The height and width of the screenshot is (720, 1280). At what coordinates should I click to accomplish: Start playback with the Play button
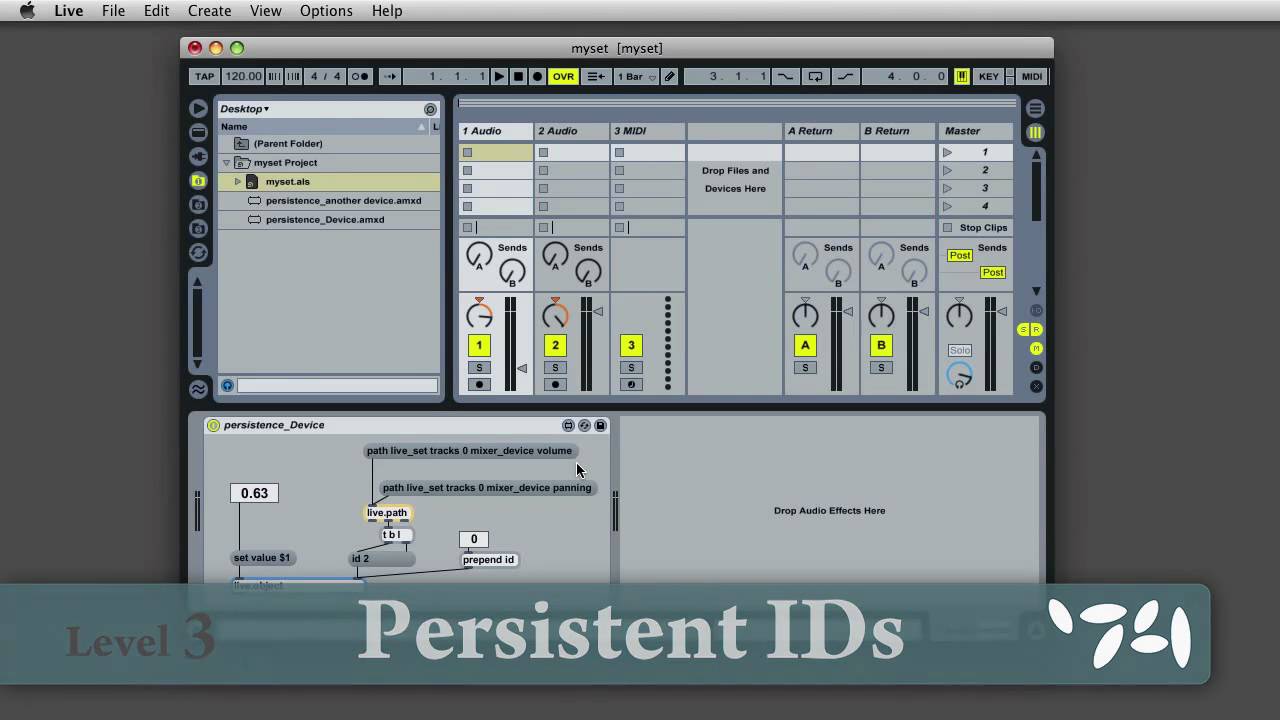499,77
